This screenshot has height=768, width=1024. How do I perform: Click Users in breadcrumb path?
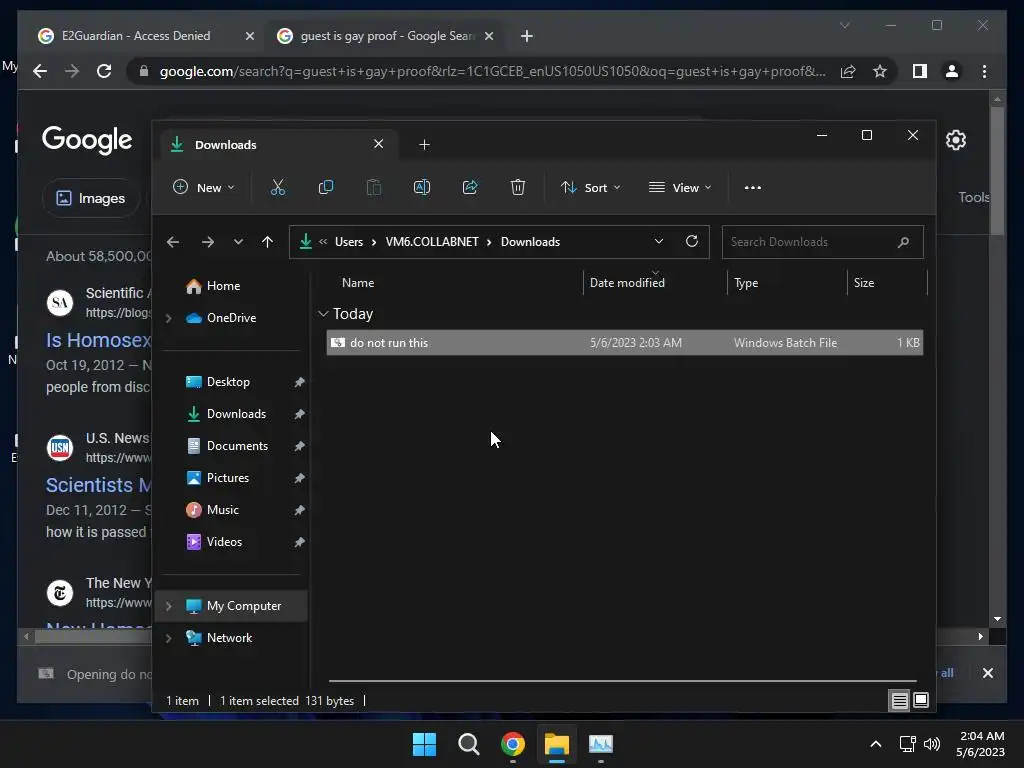coord(349,242)
